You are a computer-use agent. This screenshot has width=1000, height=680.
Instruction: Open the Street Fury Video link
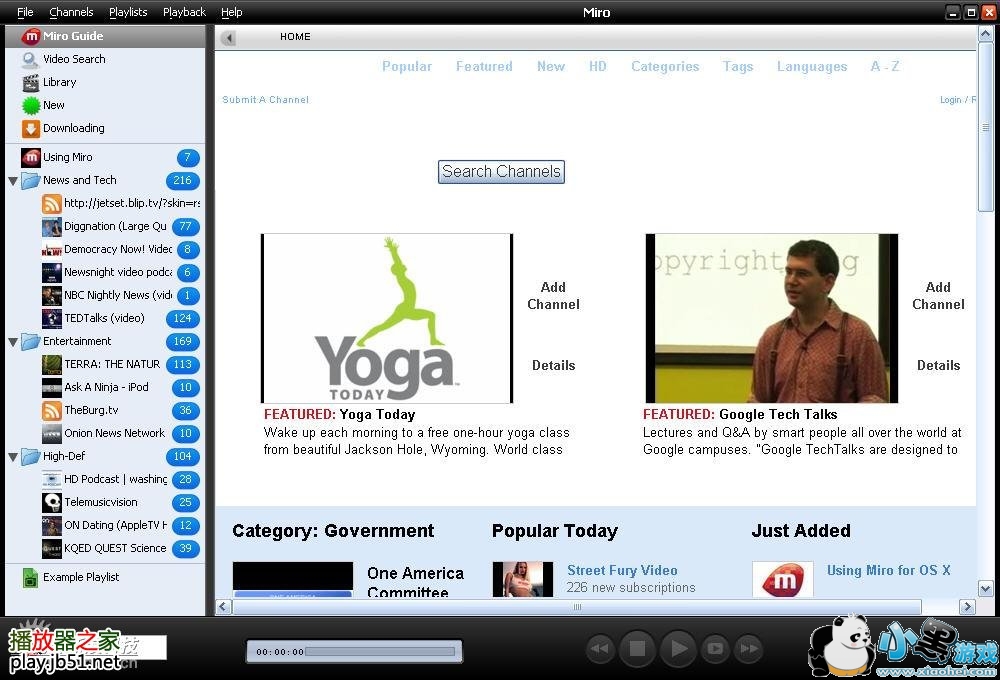622,570
